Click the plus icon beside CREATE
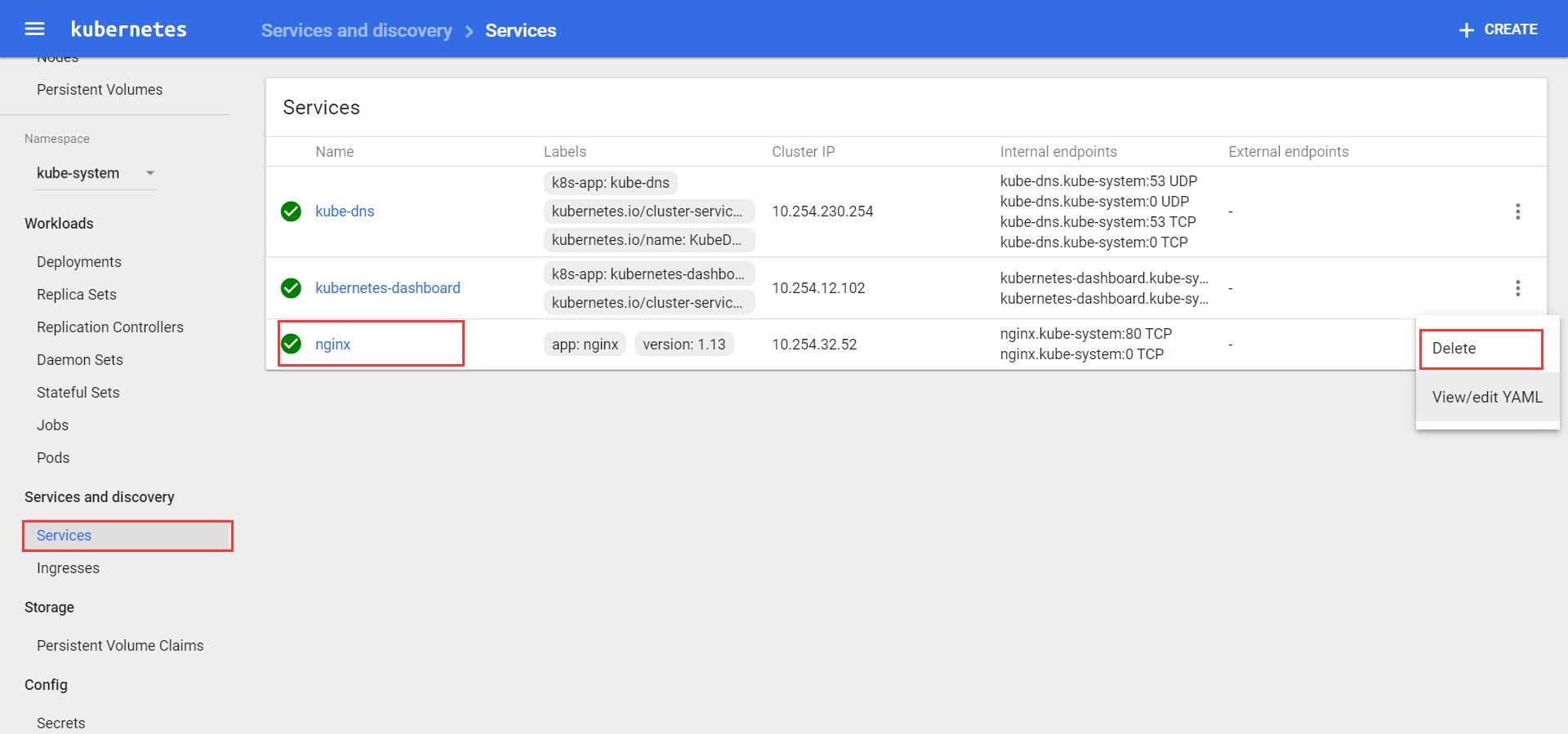Image resolution: width=1568 pixels, height=734 pixels. pyautogui.click(x=1466, y=30)
